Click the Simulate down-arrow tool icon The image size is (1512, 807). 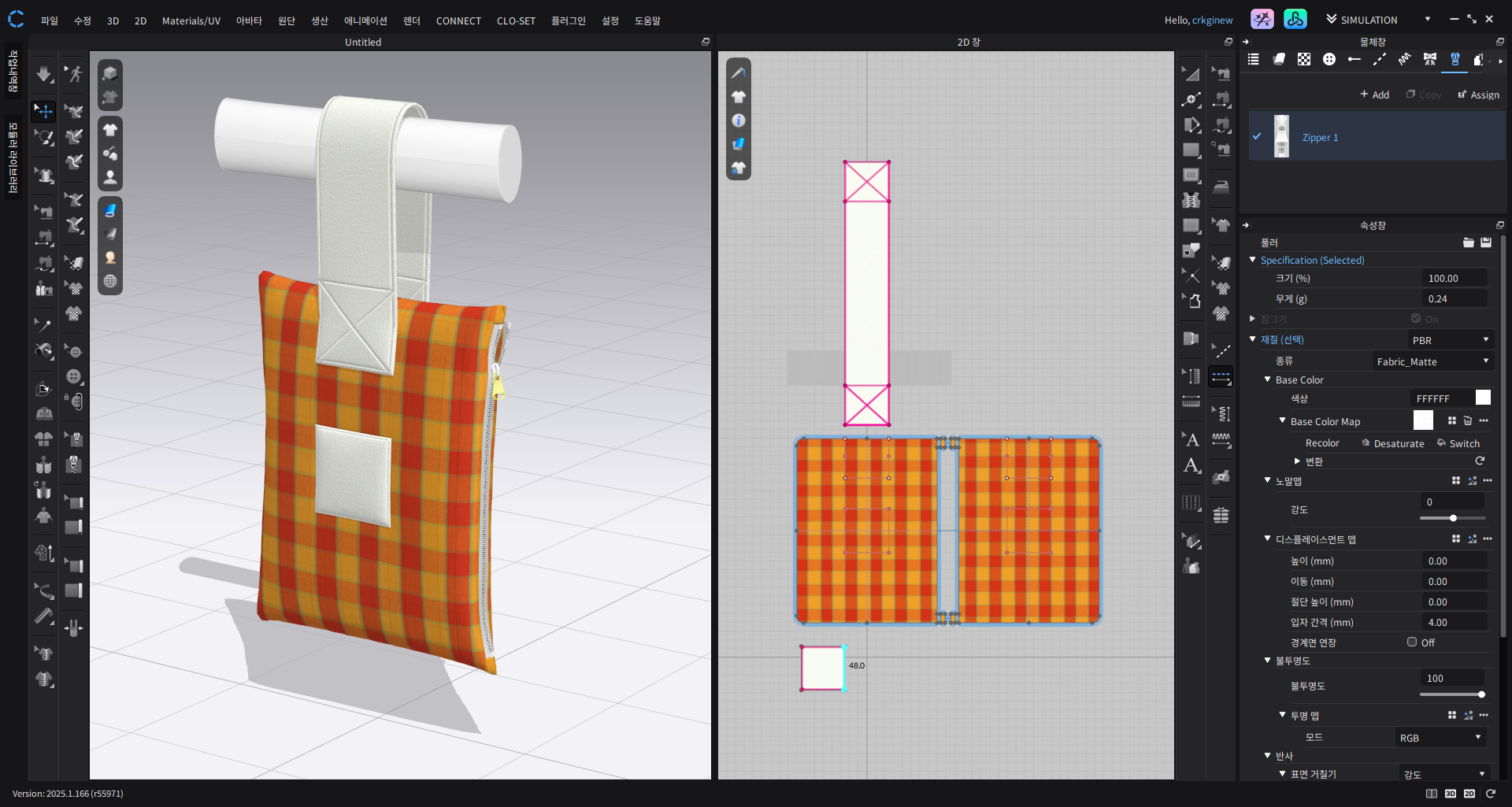44,75
